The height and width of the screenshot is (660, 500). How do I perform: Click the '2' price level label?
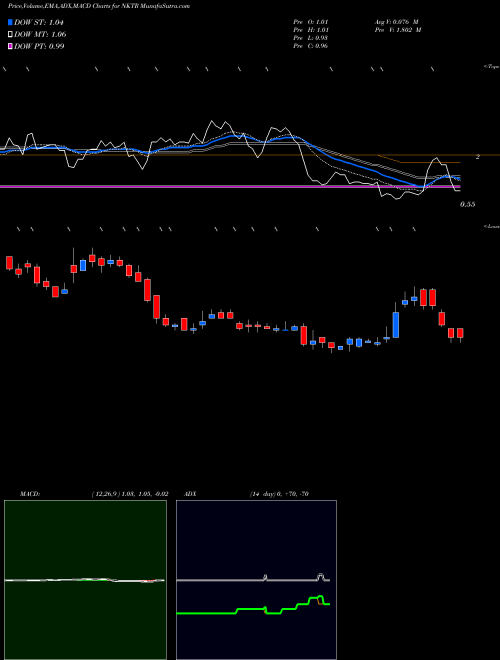click(478, 157)
